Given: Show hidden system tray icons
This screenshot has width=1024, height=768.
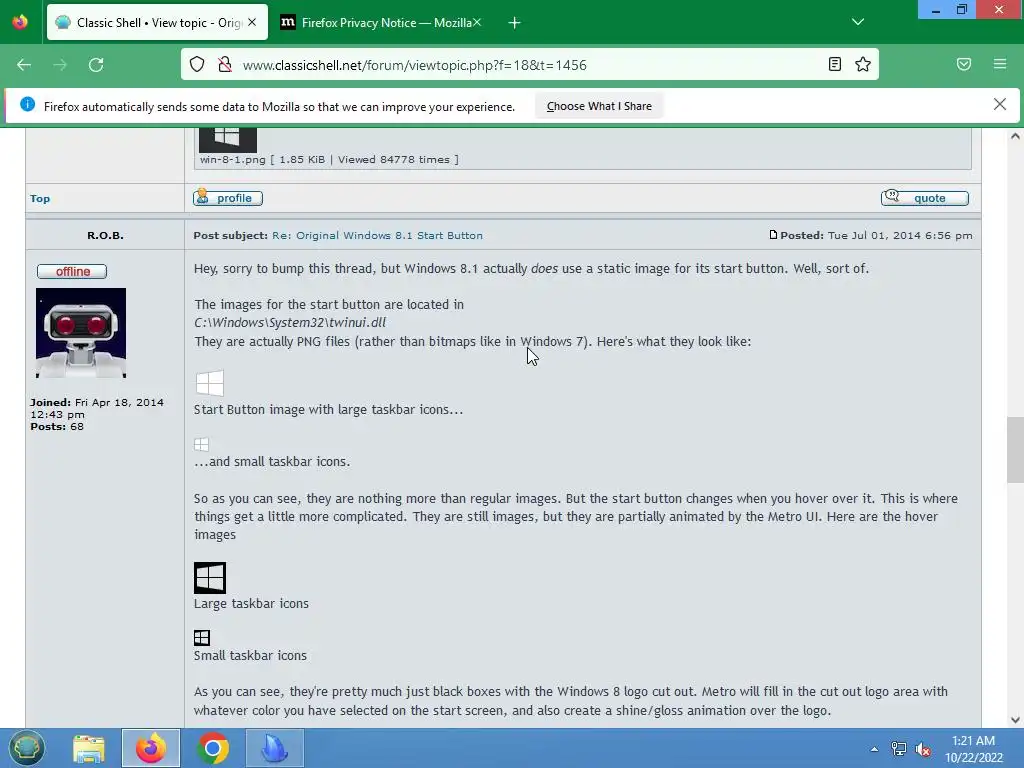Looking at the screenshot, I should (874, 750).
